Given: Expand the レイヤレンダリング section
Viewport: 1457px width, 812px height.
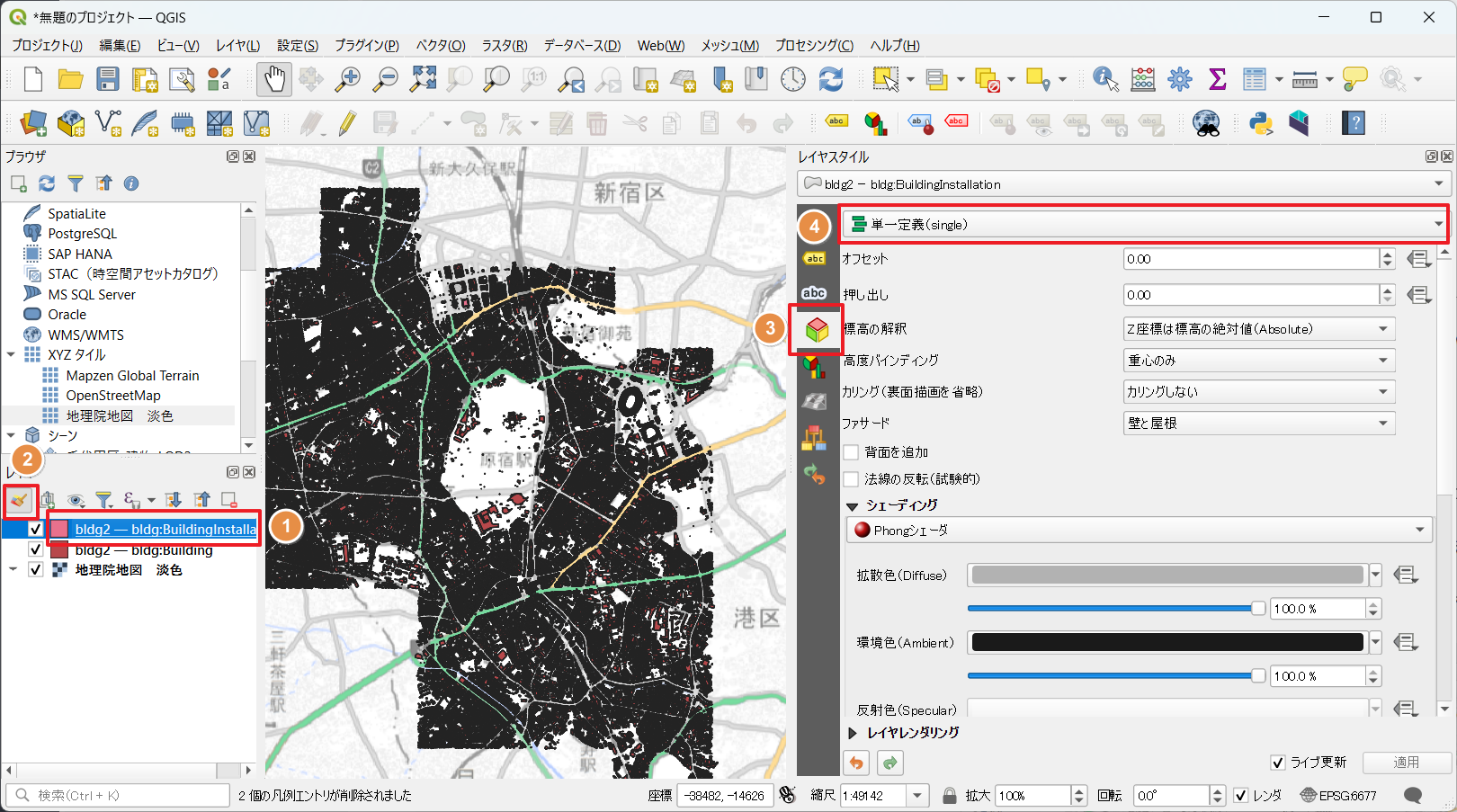Looking at the screenshot, I should (853, 733).
